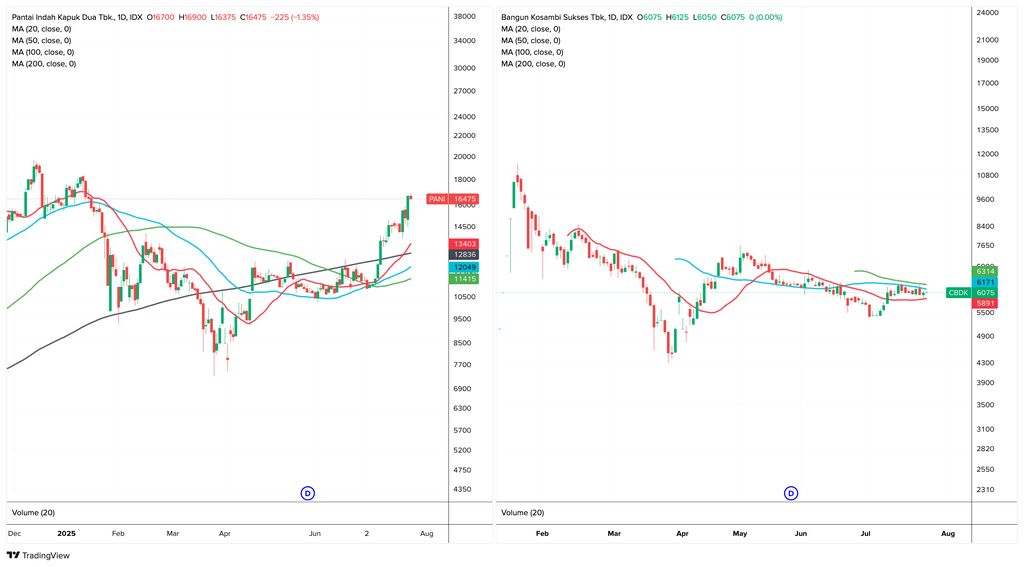The height and width of the screenshot is (567, 1024).
Task: Click the D dividend marker on PANI chart
Action: 308,493
